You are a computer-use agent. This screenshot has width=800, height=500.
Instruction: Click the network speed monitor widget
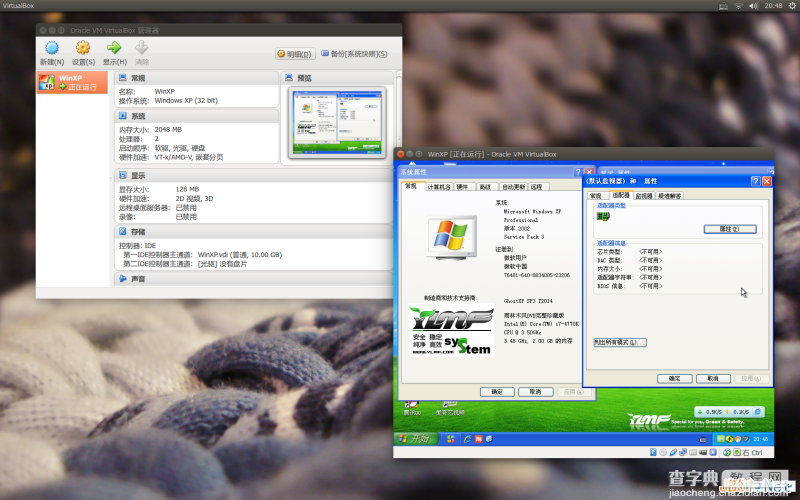pos(729,412)
